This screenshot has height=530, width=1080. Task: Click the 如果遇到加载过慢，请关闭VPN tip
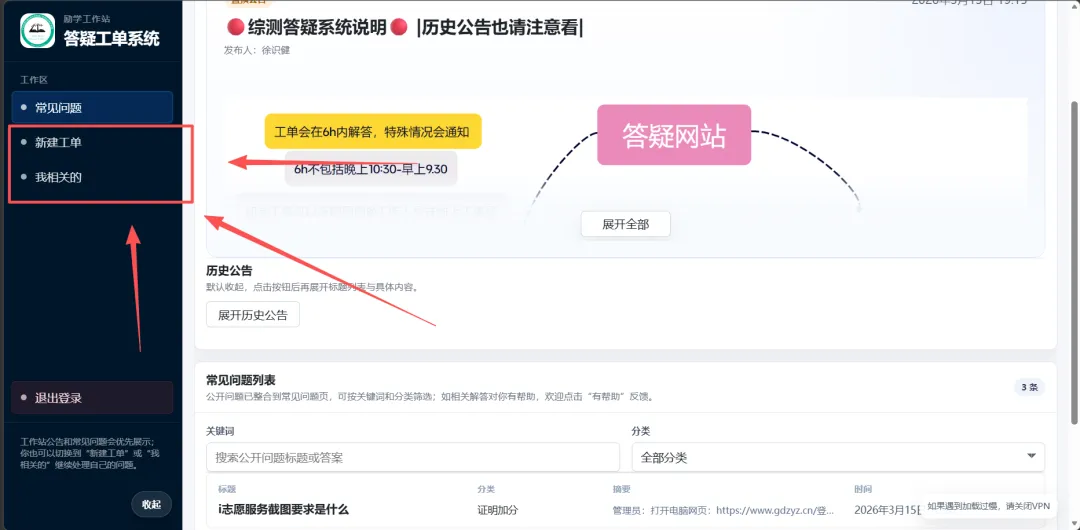tap(988, 506)
